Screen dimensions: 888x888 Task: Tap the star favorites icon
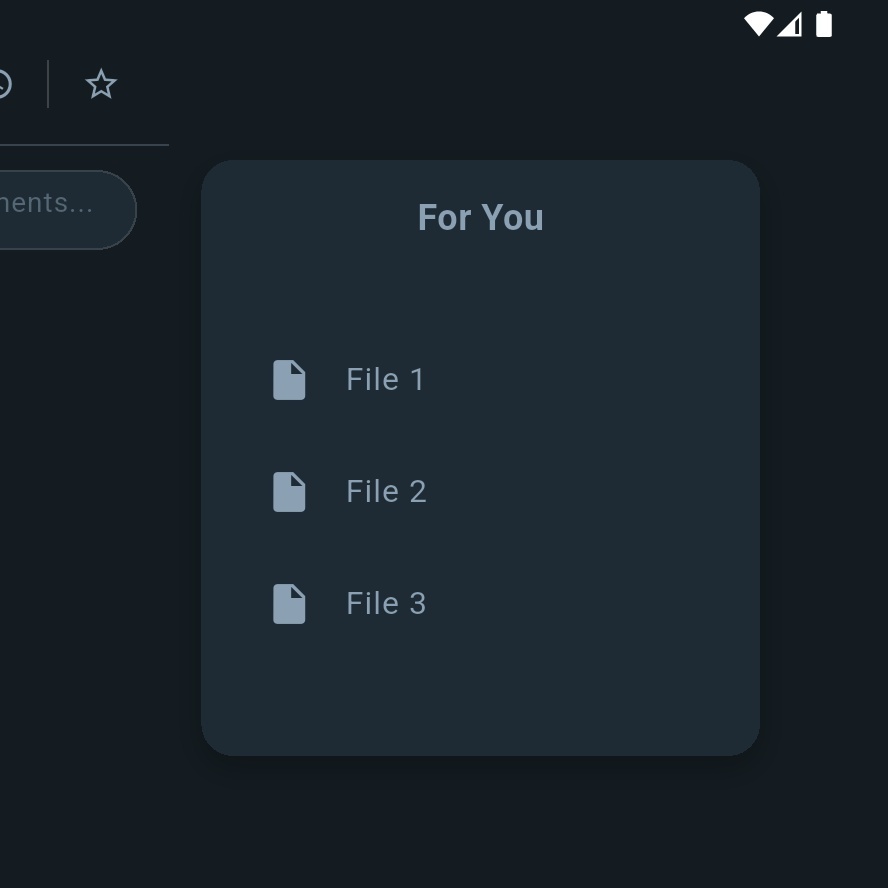(101, 84)
